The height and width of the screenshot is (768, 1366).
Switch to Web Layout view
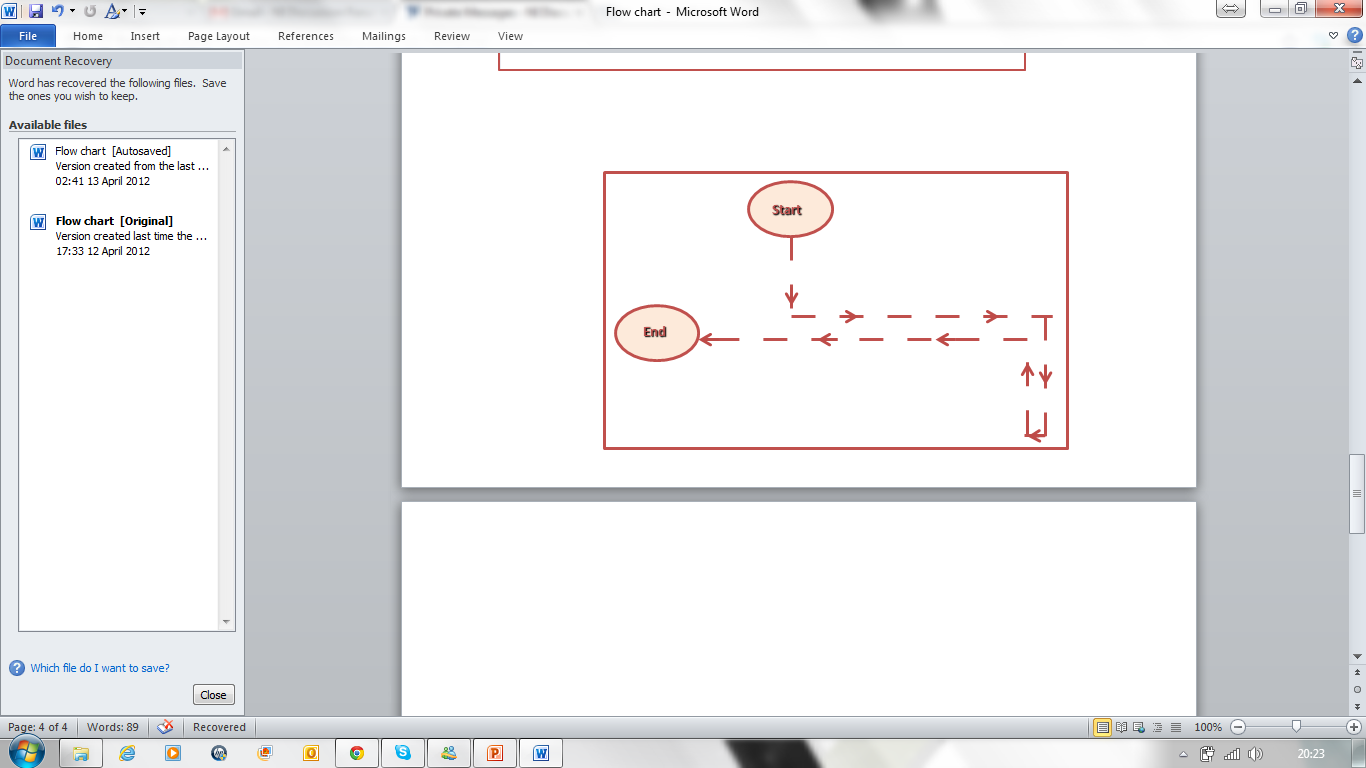1140,727
